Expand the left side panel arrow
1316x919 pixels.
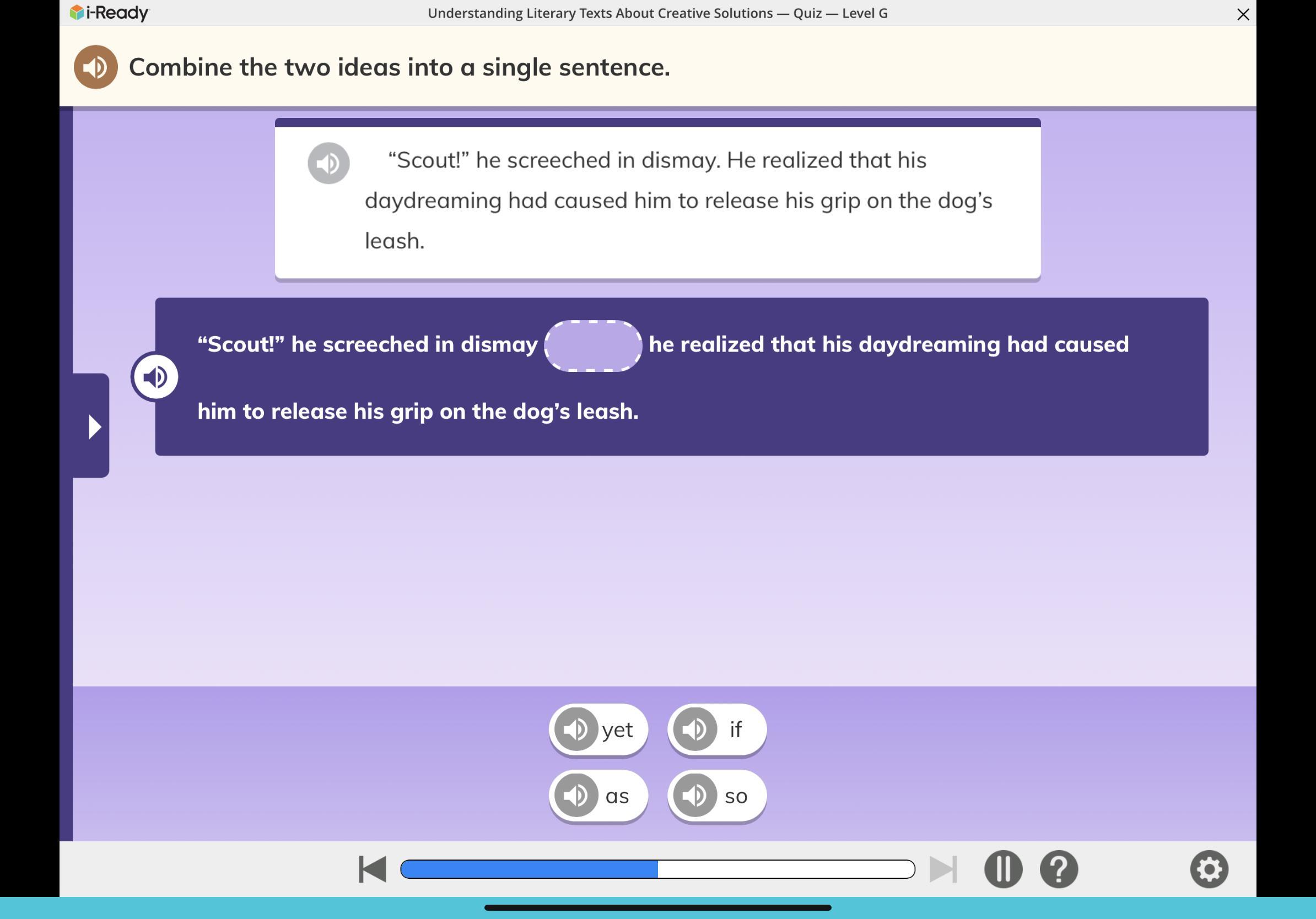94,427
